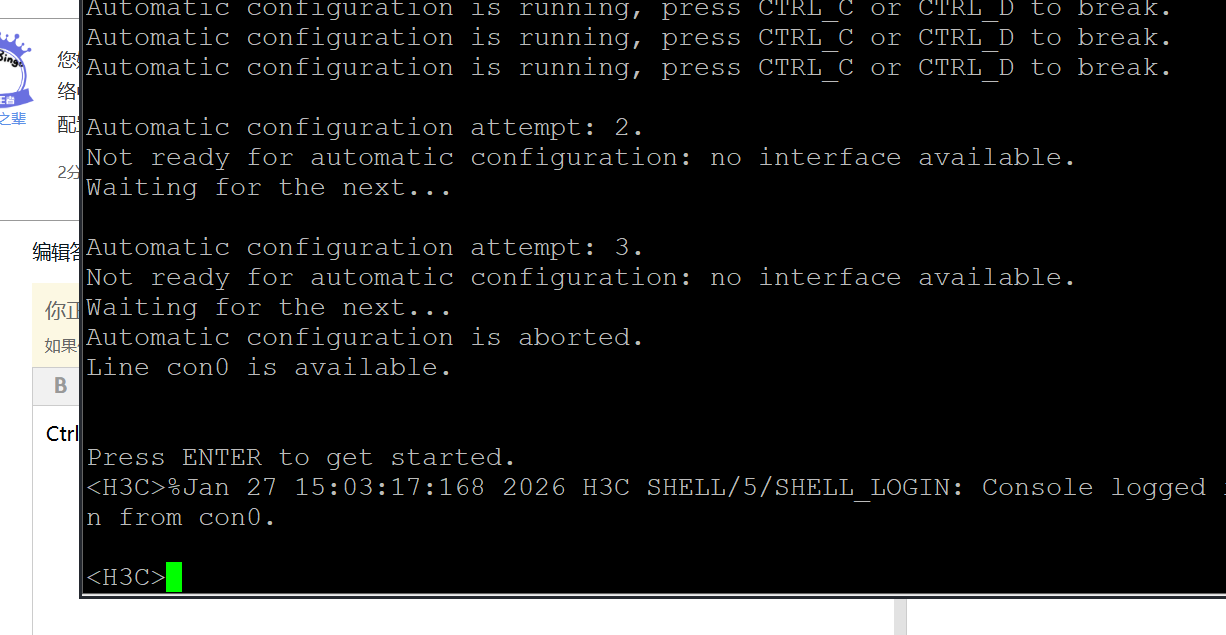Click the 'Automatic configuration attempt: 2.' line
1226x635 pixels.
tap(365, 128)
